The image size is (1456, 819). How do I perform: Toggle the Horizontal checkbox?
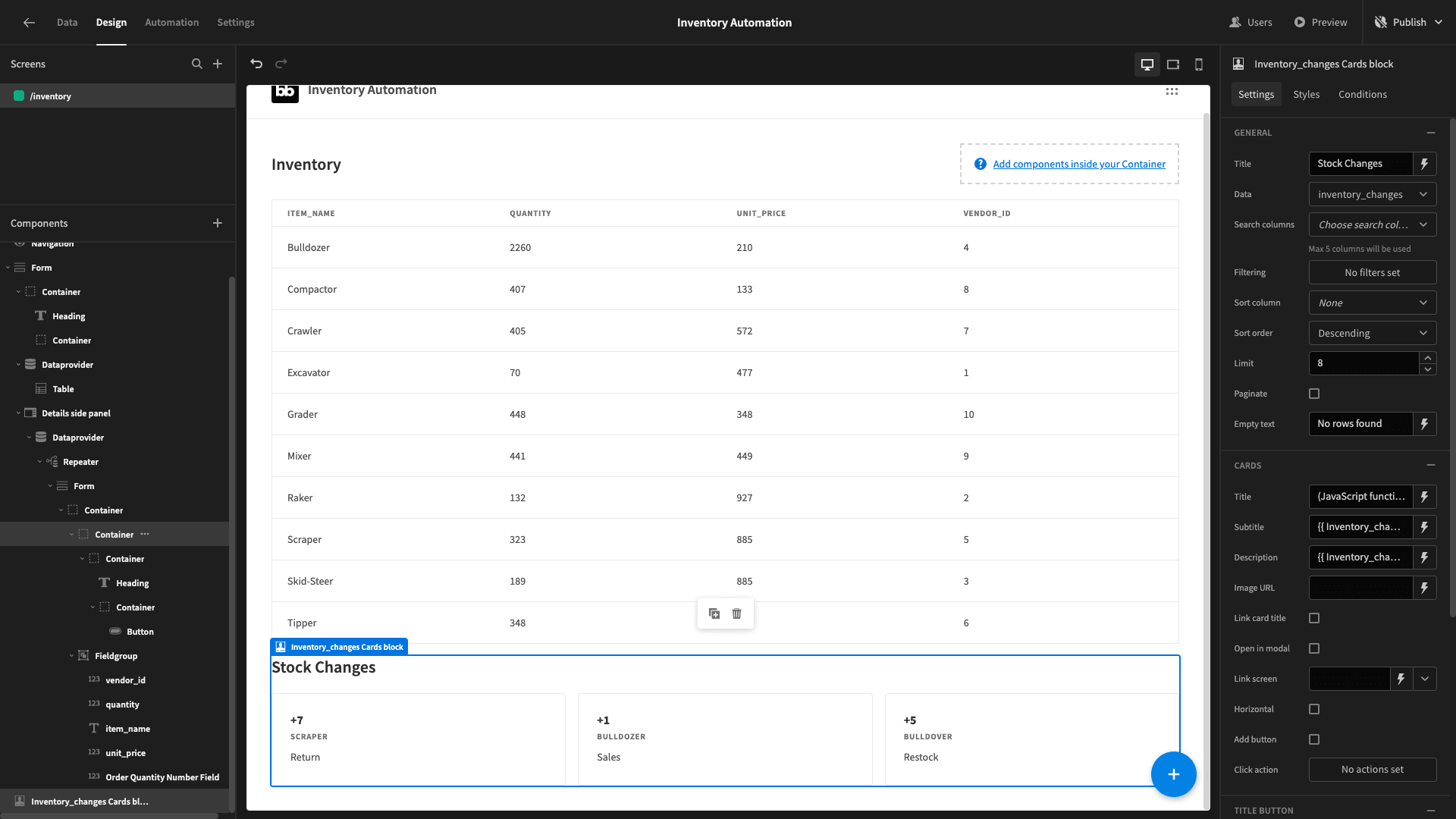1314,709
